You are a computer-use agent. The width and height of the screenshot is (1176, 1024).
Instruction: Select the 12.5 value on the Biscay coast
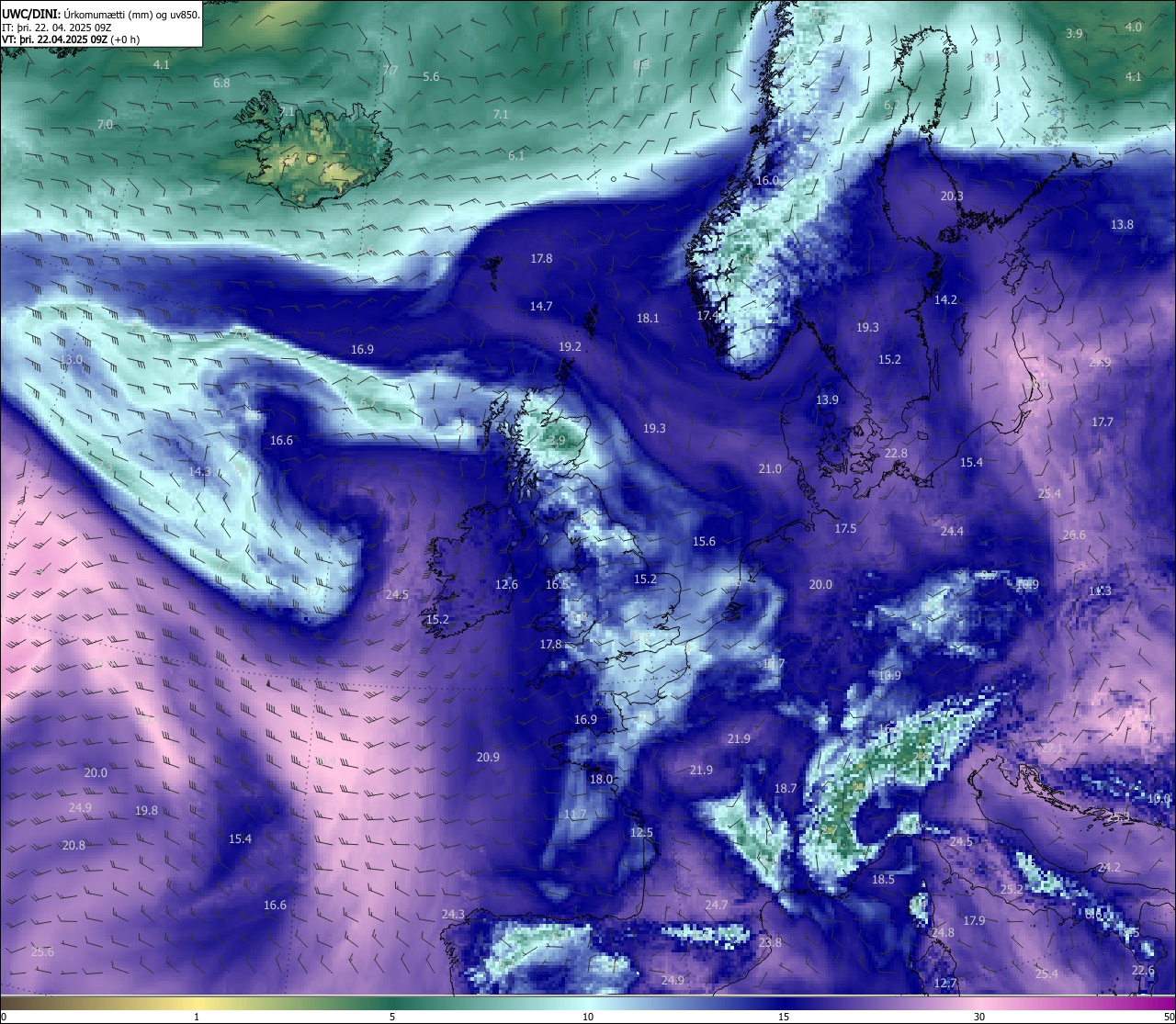pos(641,834)
